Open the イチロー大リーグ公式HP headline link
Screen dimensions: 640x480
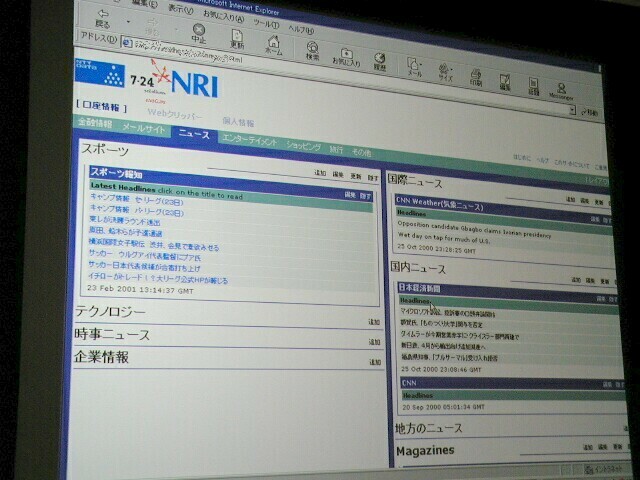tap(160, 279)
